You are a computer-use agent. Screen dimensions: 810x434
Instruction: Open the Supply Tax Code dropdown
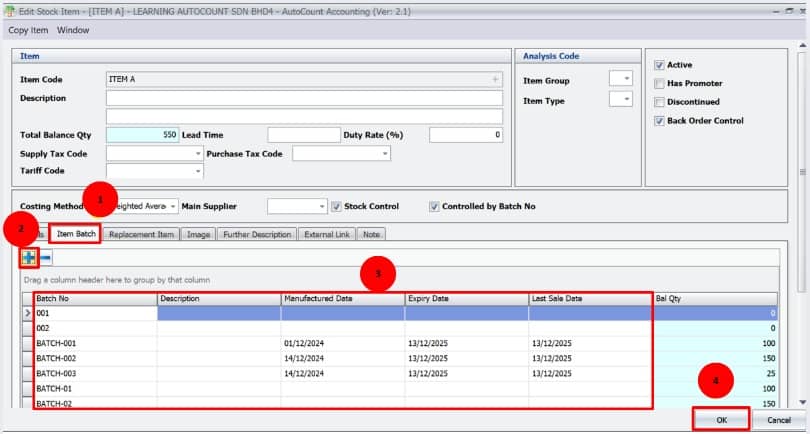[x=197, y=154]
